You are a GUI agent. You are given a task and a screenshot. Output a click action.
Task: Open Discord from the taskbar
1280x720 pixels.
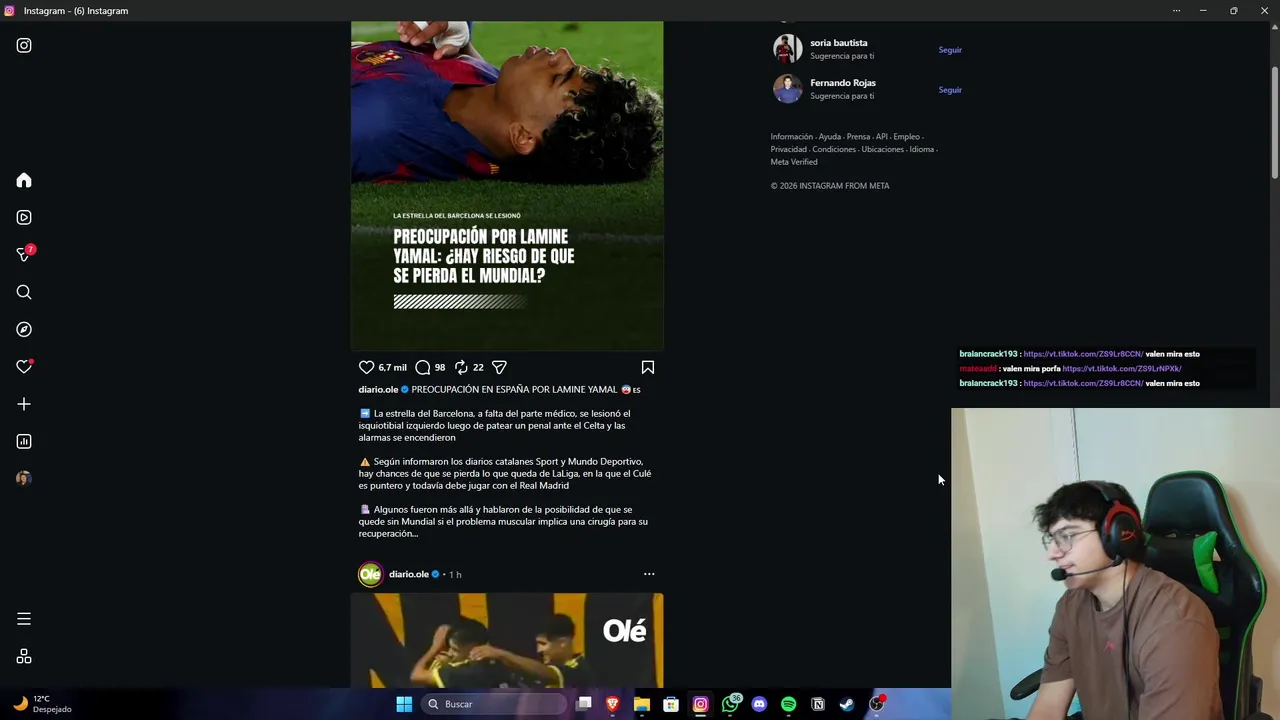pyautogui.click(x=759, y=704)
